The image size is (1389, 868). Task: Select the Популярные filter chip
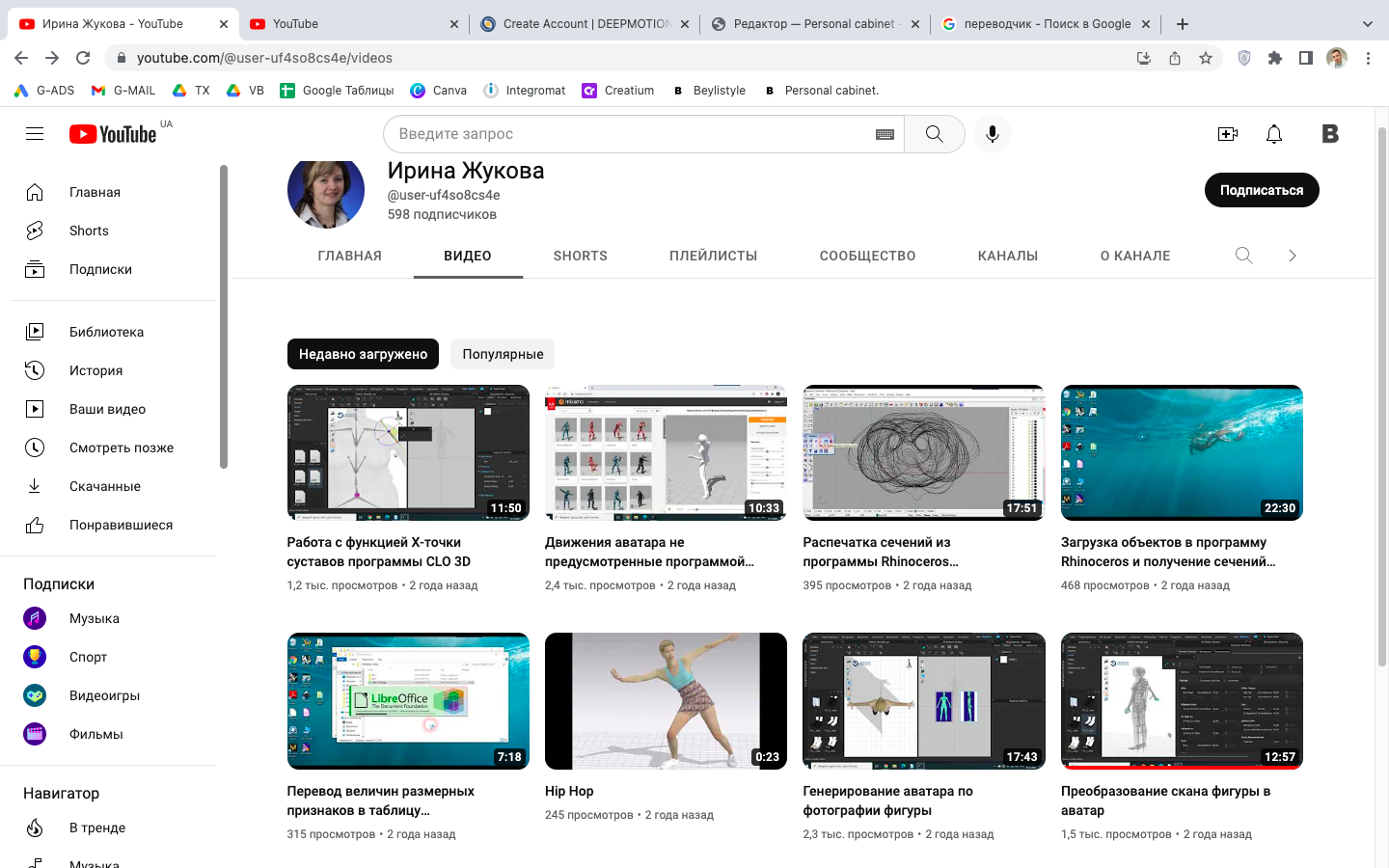(503, 354)
